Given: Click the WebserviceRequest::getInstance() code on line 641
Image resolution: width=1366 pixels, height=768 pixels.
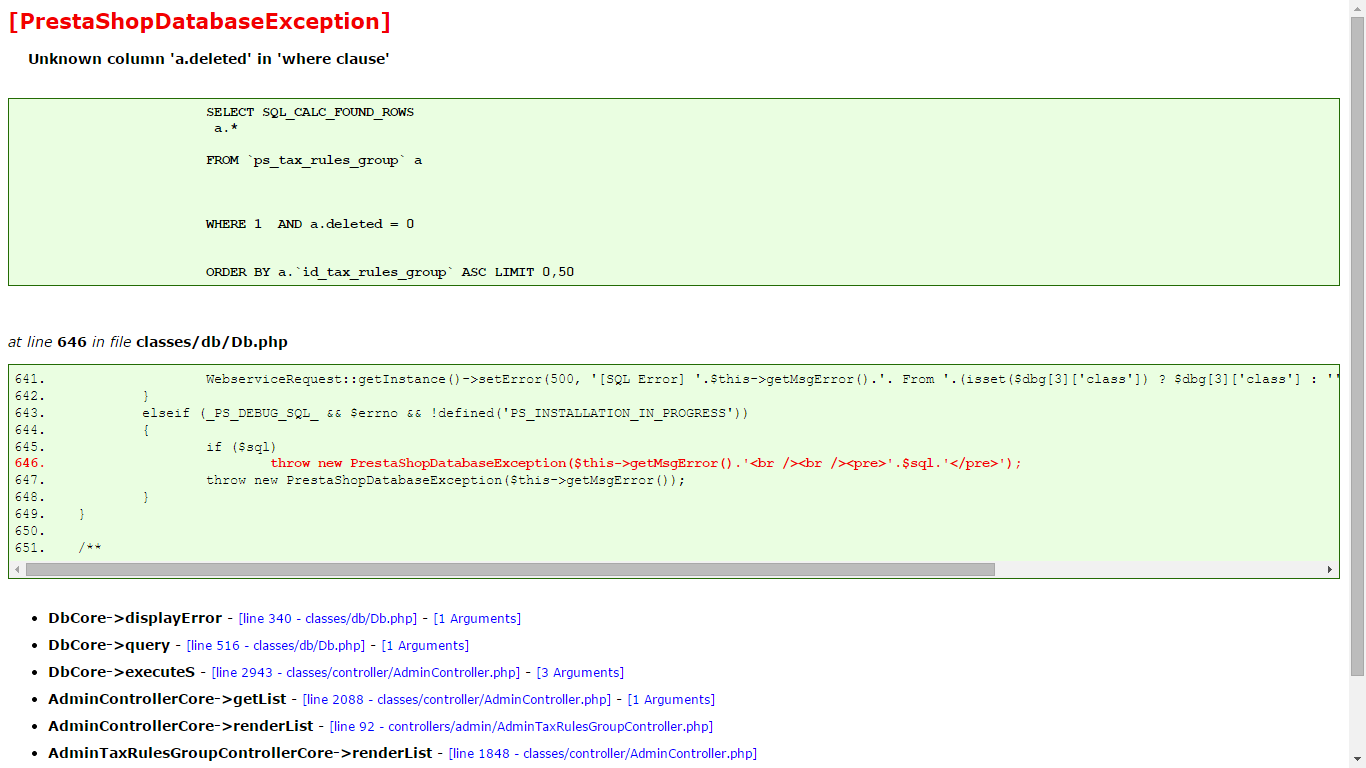Looking at the screenshot, I should tap(772, 379).
